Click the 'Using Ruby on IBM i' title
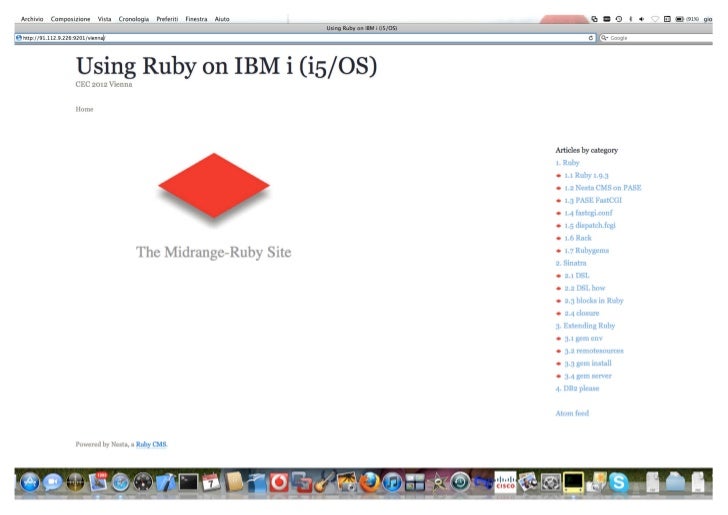The width and height of the screenshot is (728, 515). point(226,66)
